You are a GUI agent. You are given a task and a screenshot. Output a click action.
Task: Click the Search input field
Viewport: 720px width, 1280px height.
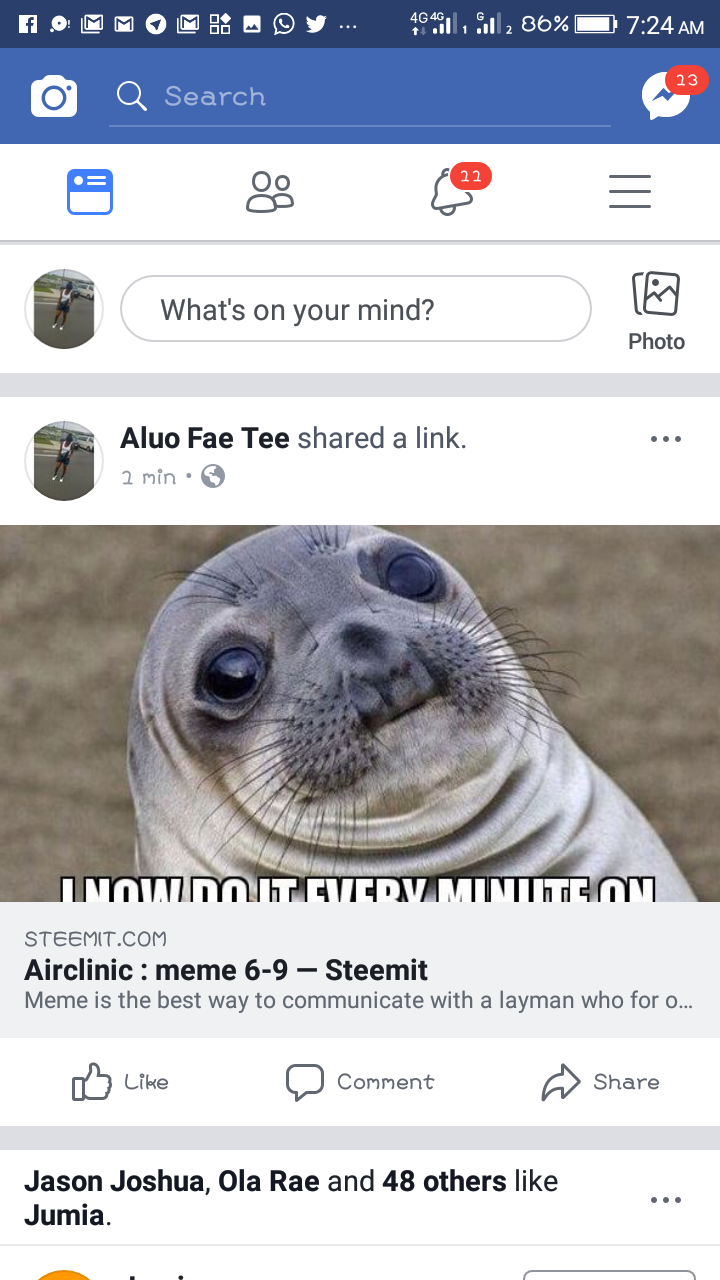coord(360,97)
